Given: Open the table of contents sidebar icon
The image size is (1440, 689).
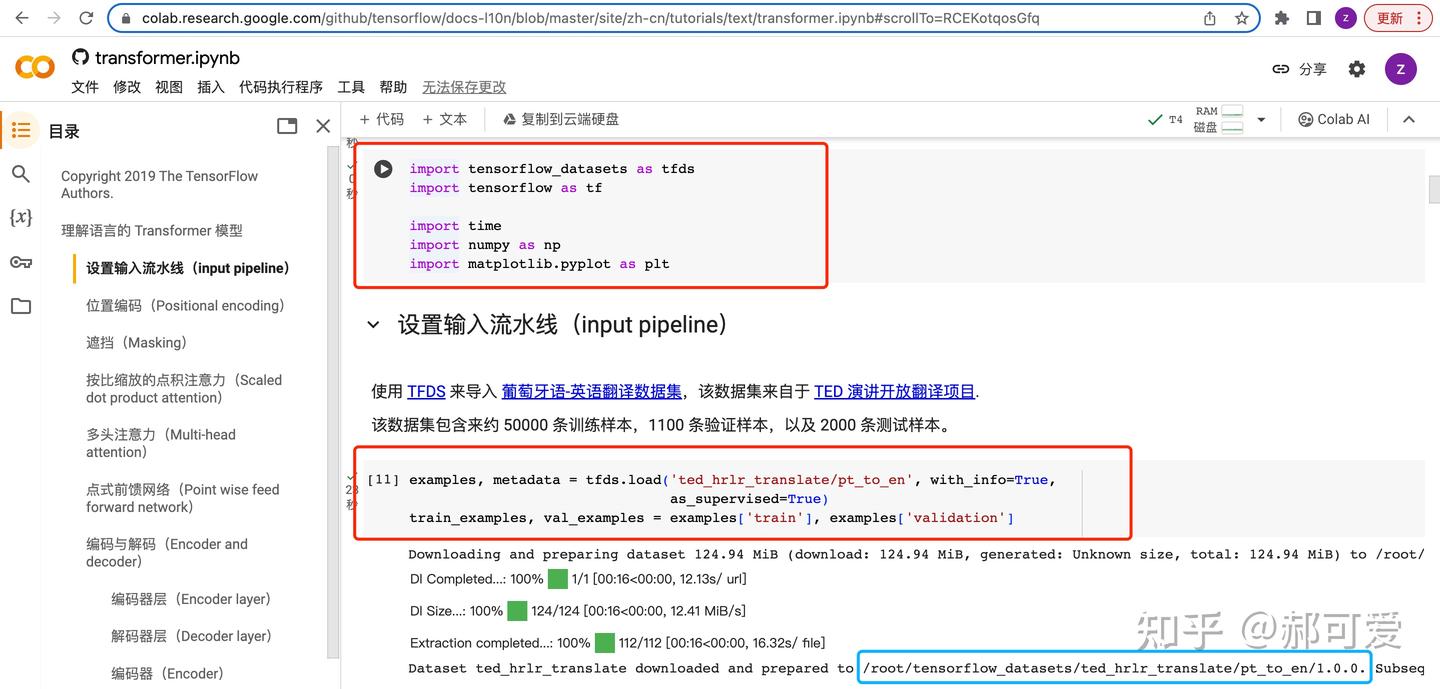Looking at the screenshot, I should pyautogui.click(x=21, y=130).
